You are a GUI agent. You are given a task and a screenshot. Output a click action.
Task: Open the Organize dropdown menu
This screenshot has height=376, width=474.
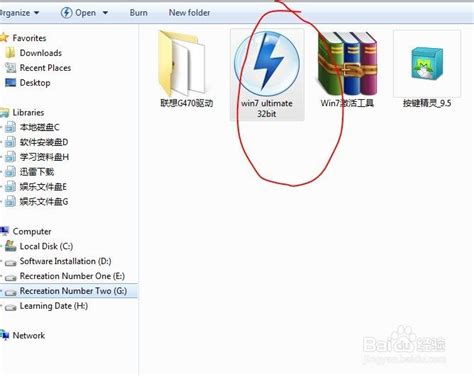pos(19,13)
